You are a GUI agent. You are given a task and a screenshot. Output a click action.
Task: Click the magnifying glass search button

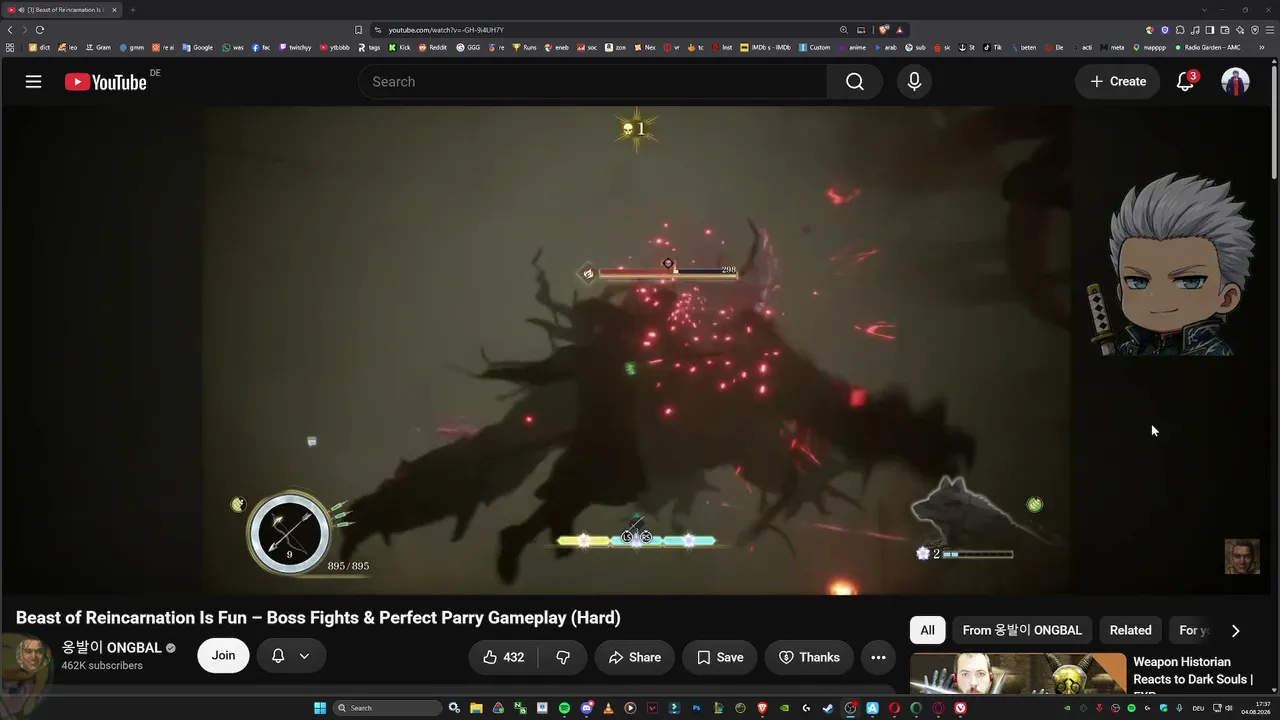click(x=854, y=82)
